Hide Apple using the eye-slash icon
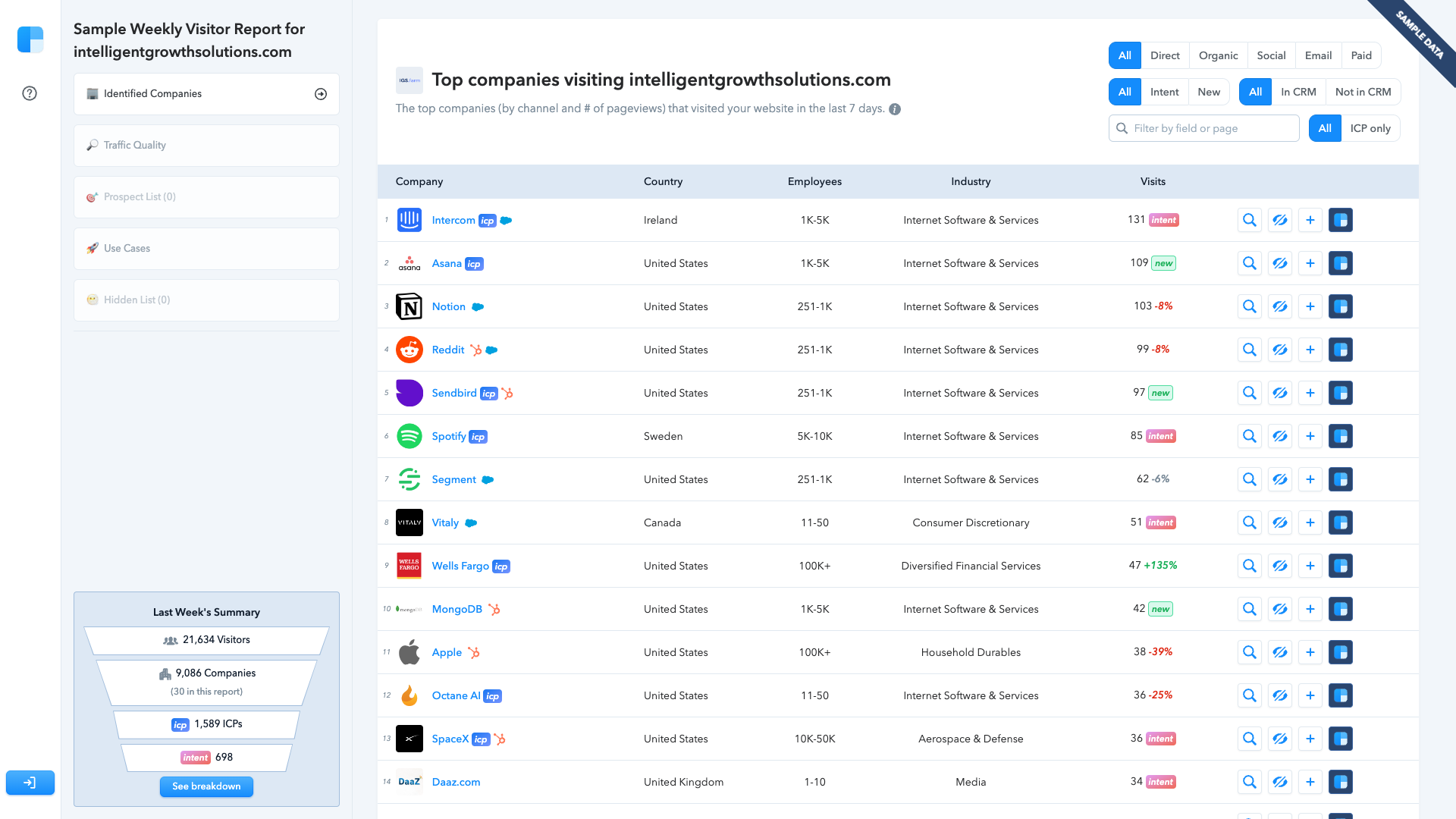This screenshot has width=1456, height=819. (1280, 652)
